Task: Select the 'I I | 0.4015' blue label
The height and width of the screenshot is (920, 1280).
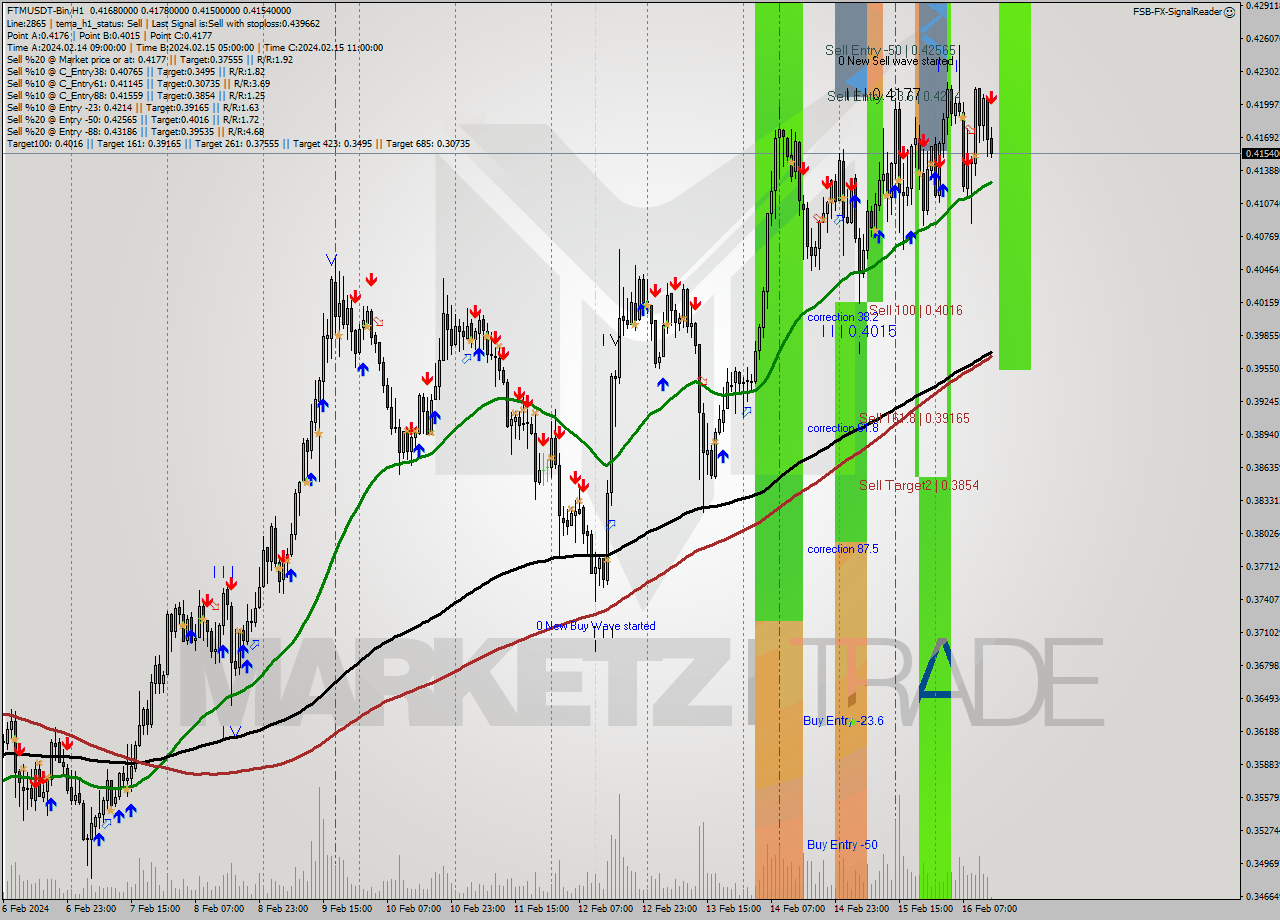Action: pos(859,331)
